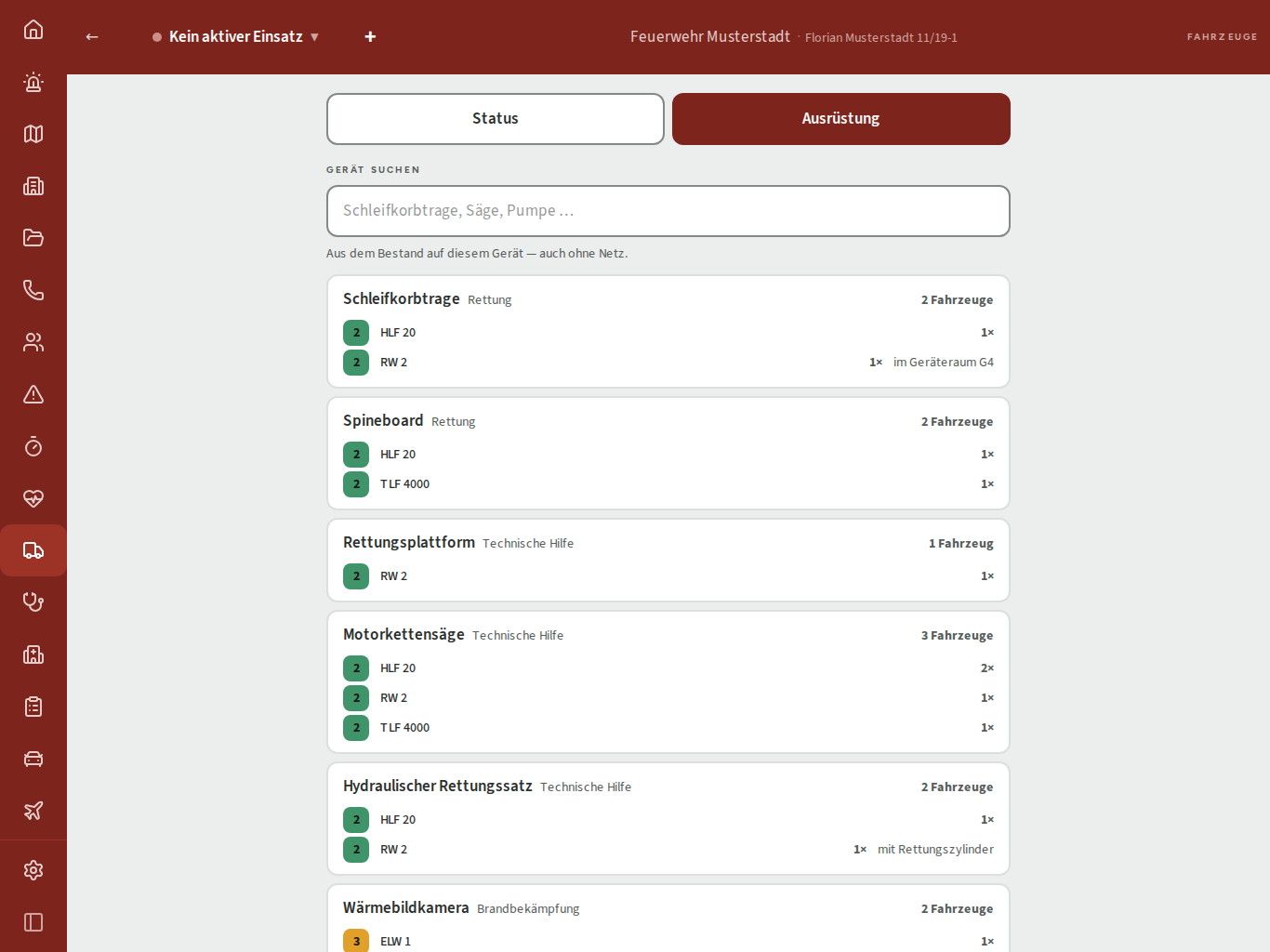Select the Schleifkorbtrage card heading
The width and height of the screenshot is (1270, 952).
point(402,298)
